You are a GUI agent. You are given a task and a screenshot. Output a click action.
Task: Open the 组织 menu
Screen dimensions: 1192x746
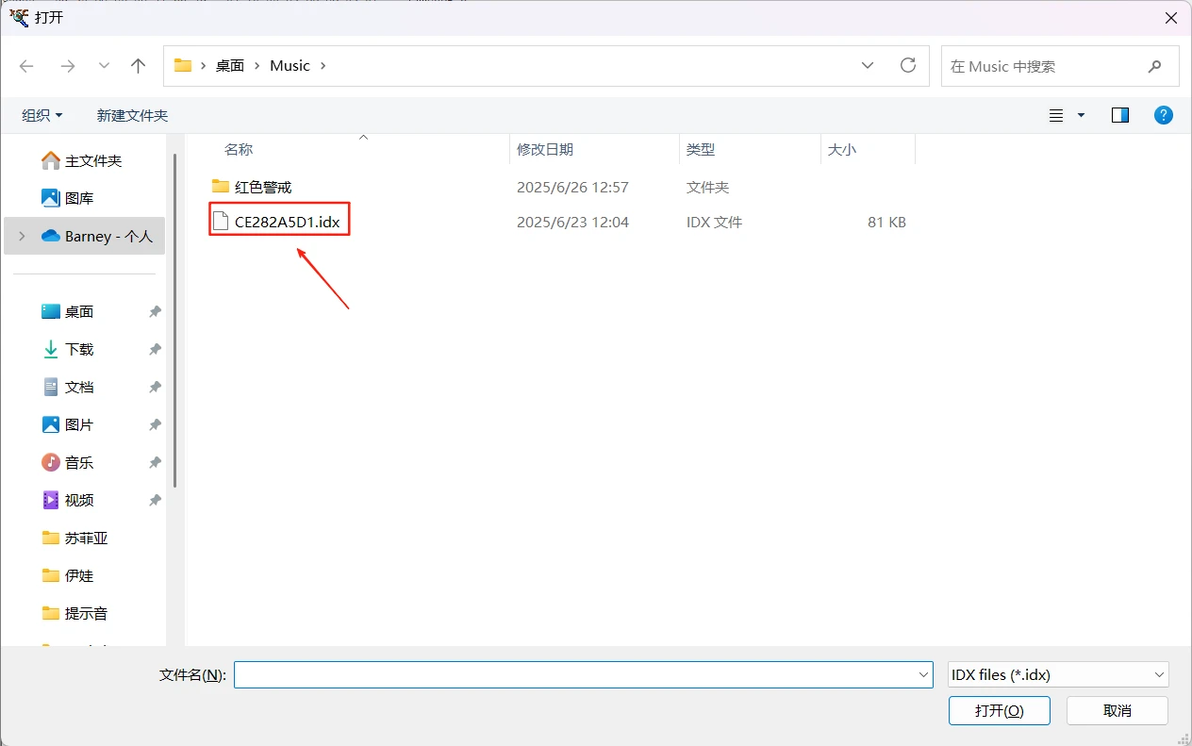[42, 116]
